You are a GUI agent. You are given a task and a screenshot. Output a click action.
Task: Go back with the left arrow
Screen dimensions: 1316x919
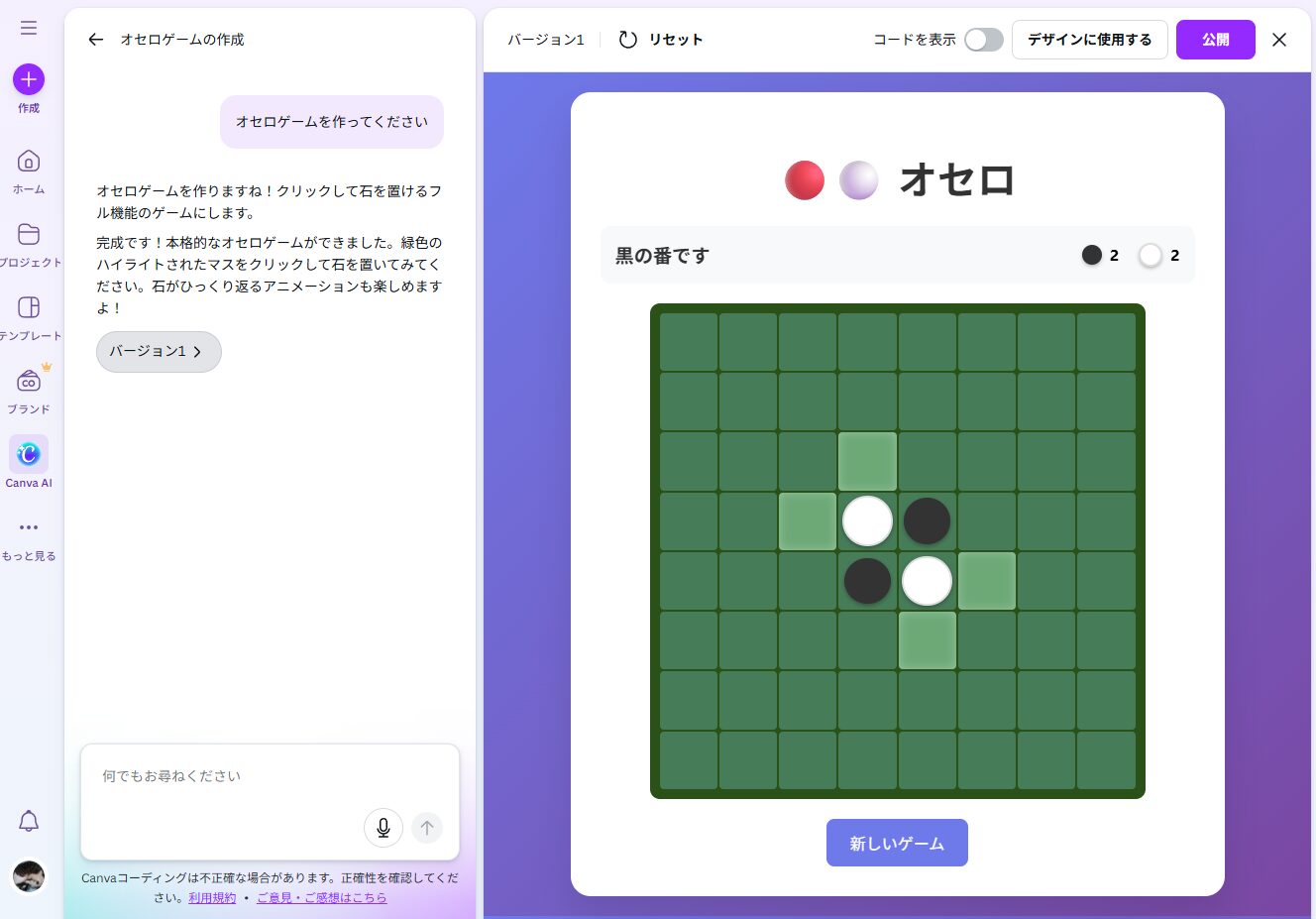tap(95, 40)
